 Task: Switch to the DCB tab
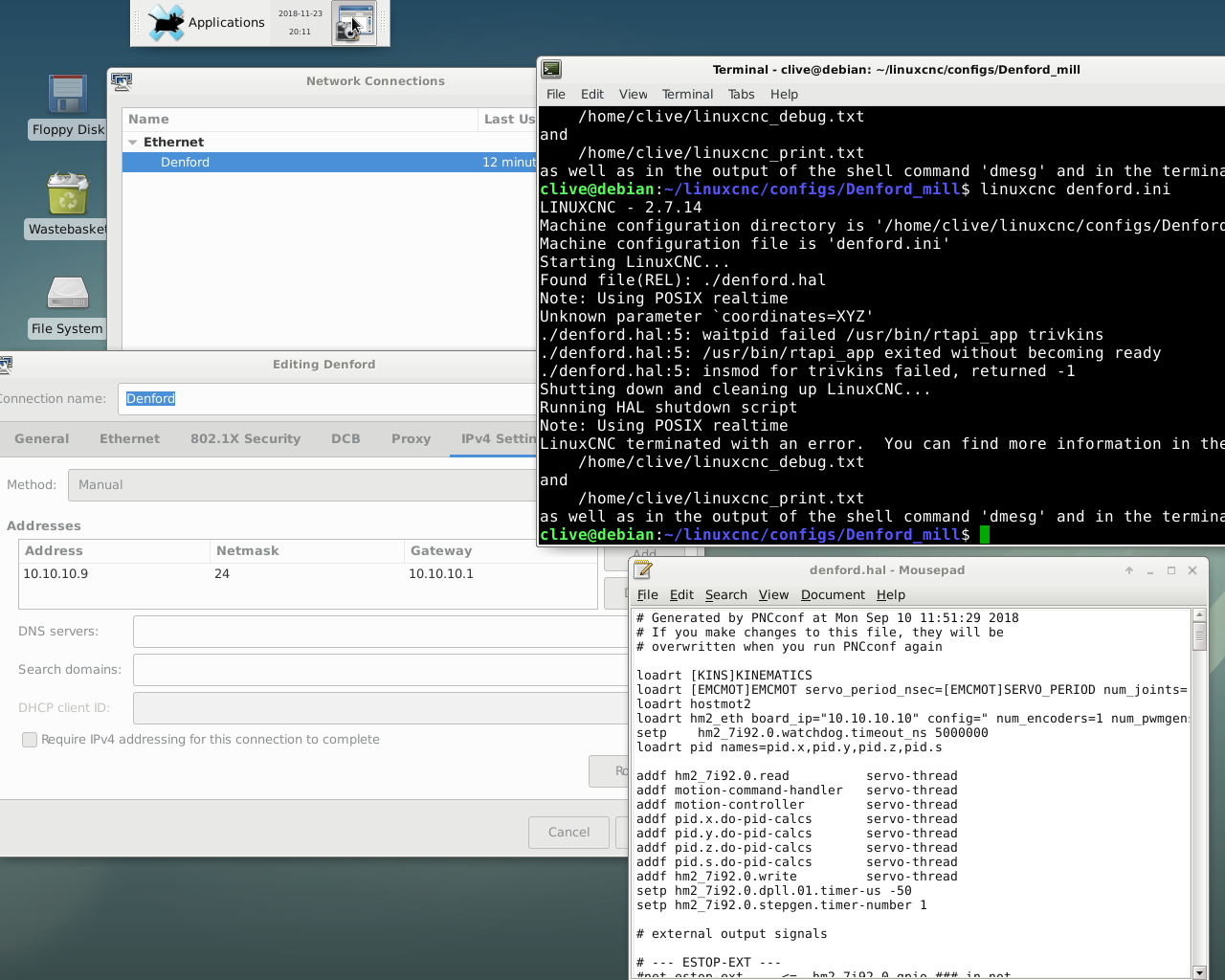[x=346, y=438]
